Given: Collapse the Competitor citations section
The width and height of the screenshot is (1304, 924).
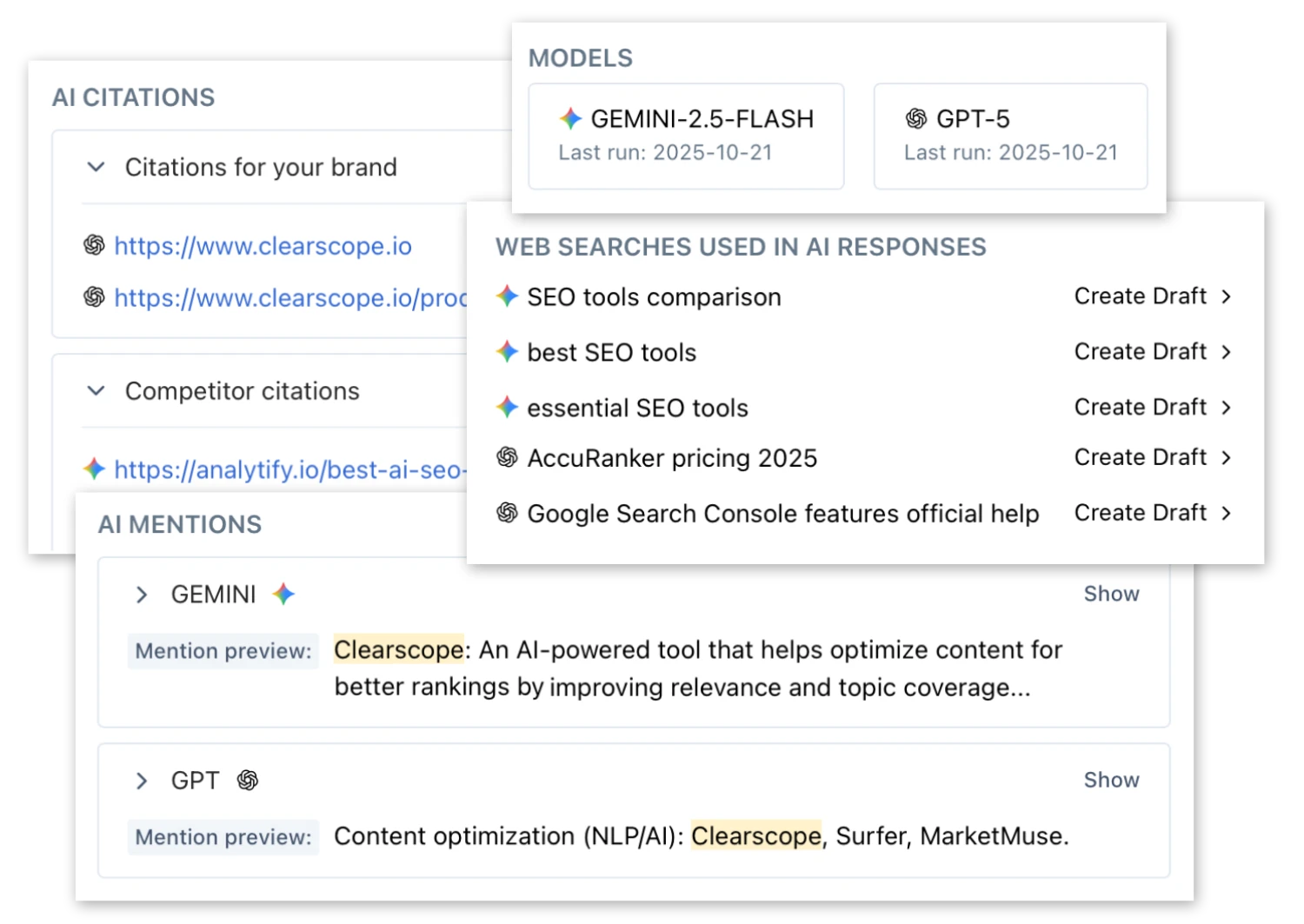Looking at the screenshot, I should tap(96, 391).
